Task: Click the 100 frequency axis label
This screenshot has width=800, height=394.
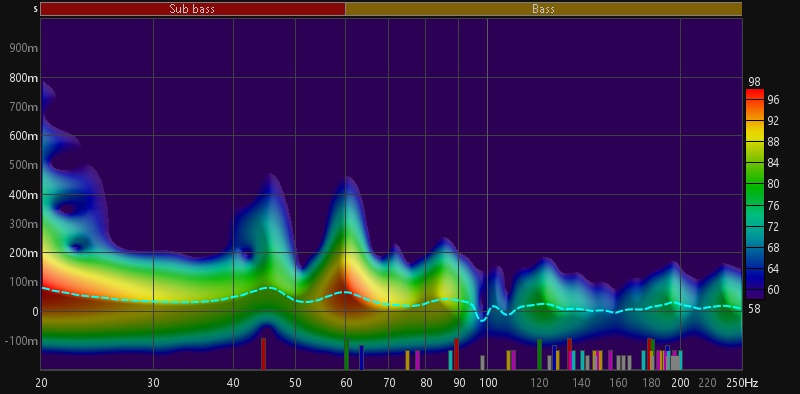Action: click(x=488, y=383)
